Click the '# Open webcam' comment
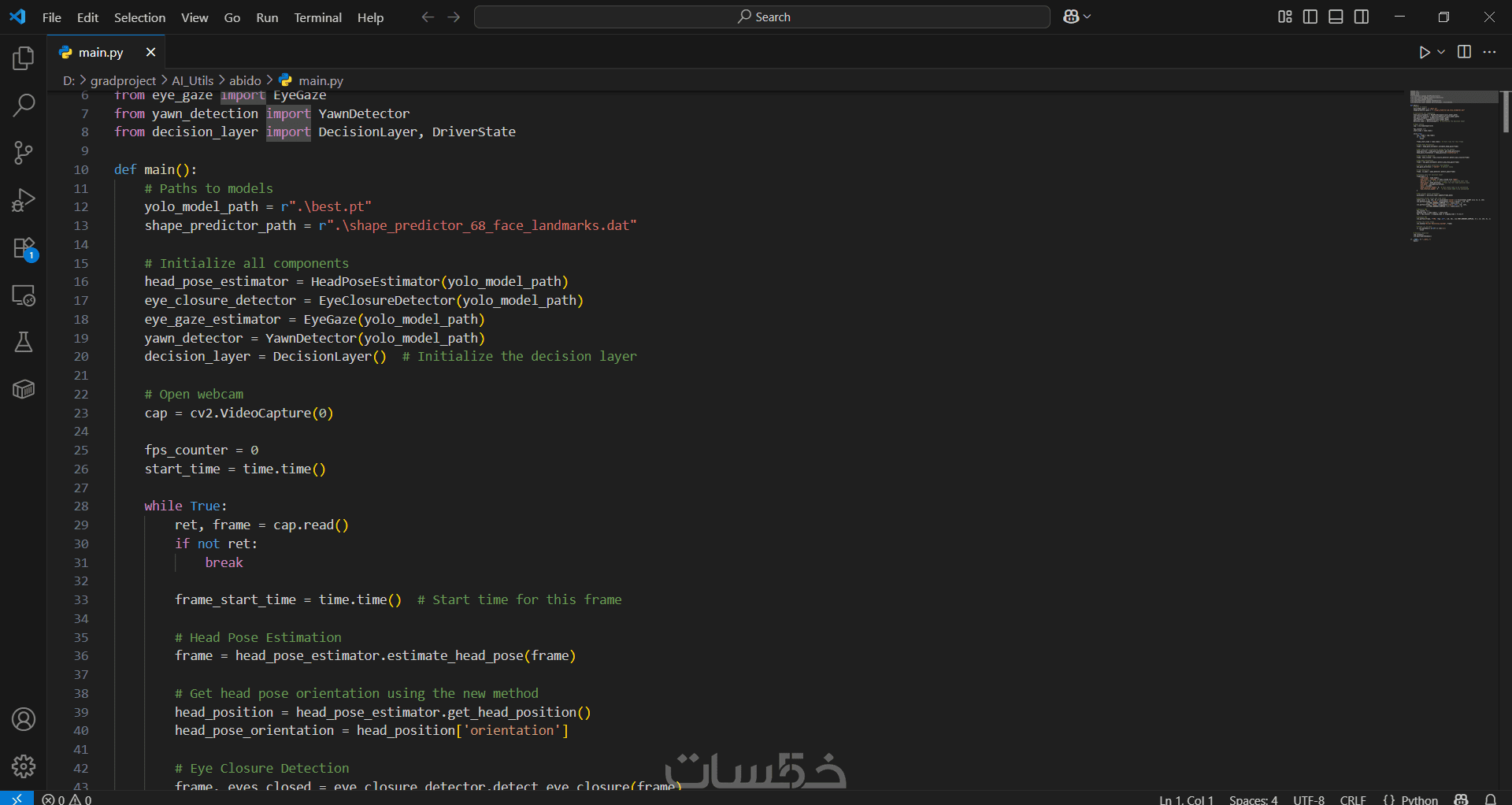Image resolution: width=1512 pixels, height=805 pixels. [194, 394]
